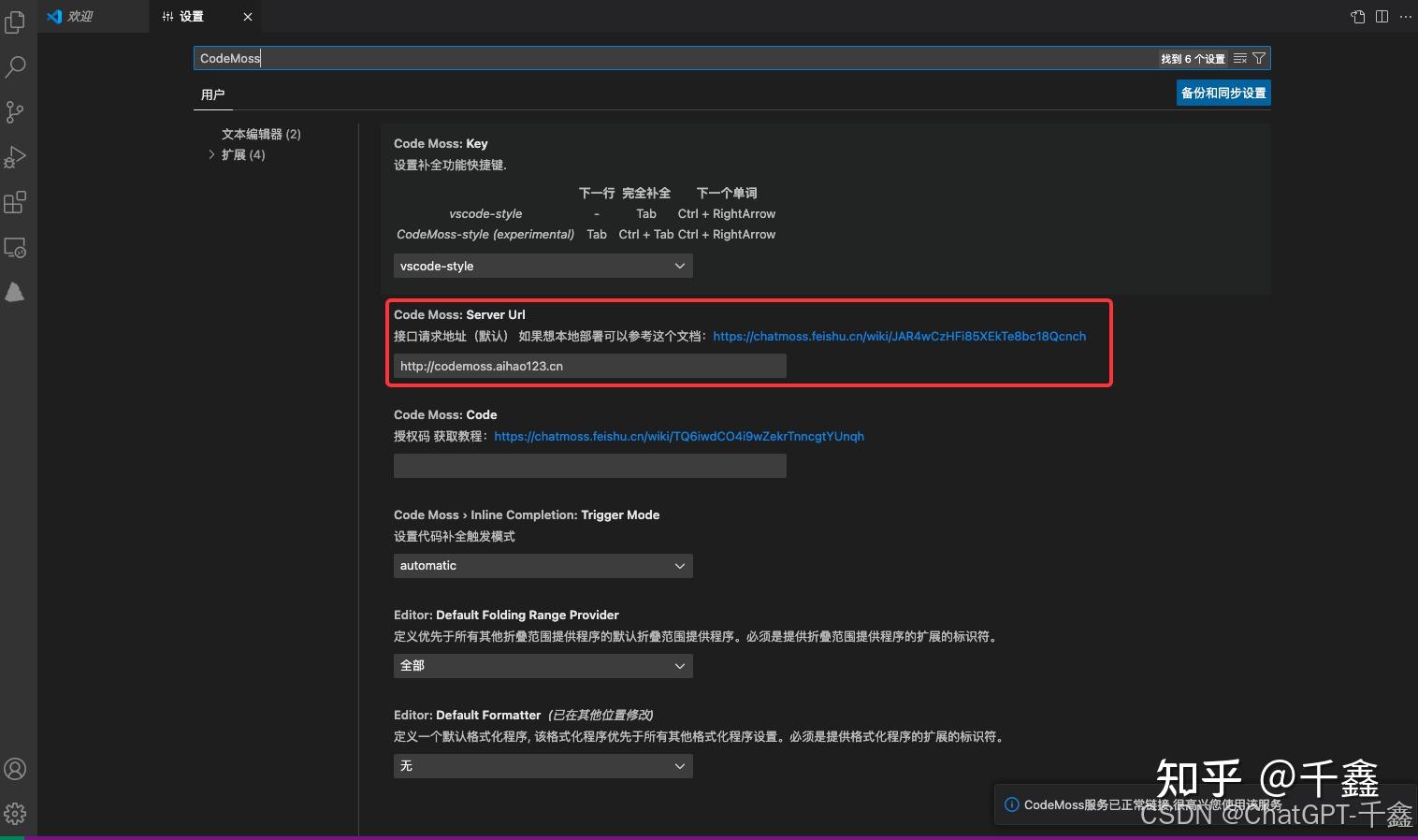The width and height of the screenshot is (1418, 840).
Task: Open the Explorer sidebar icon
Action: click(x=15, y=22)
